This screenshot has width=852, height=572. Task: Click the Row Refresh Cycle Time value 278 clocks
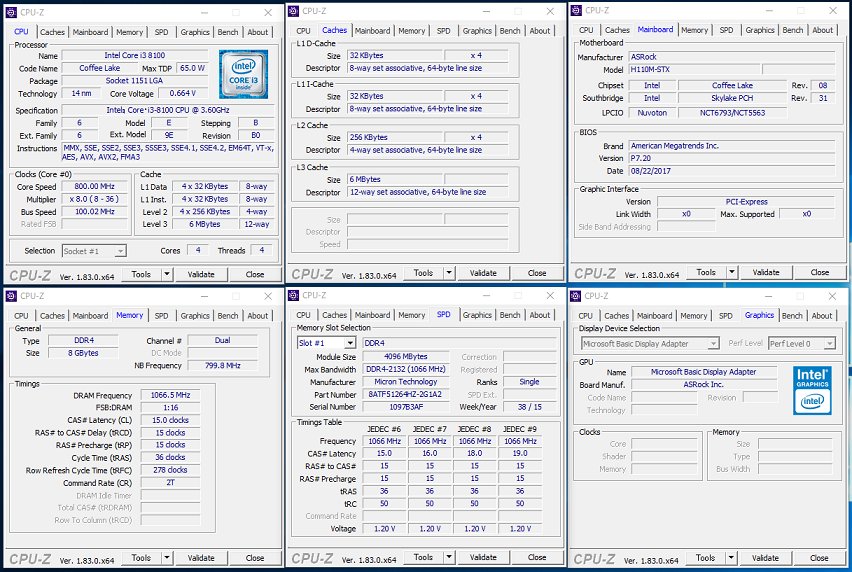170,470
